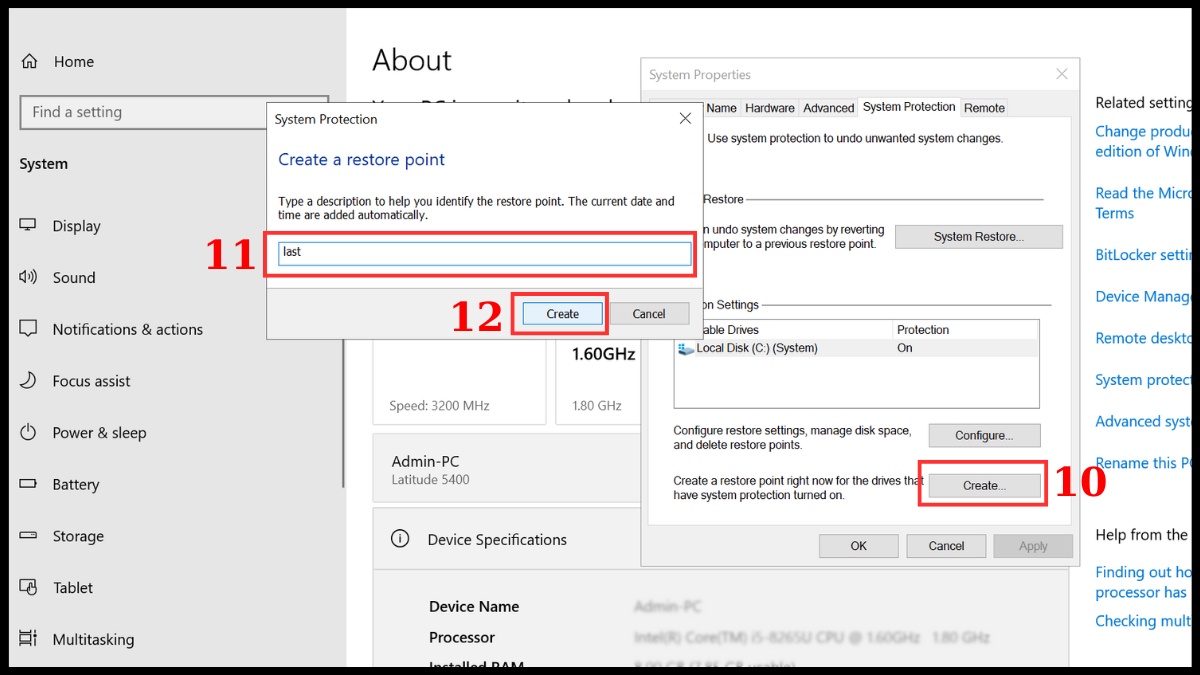
Task: Click the Device Name row label
Action: pos(474,607)
